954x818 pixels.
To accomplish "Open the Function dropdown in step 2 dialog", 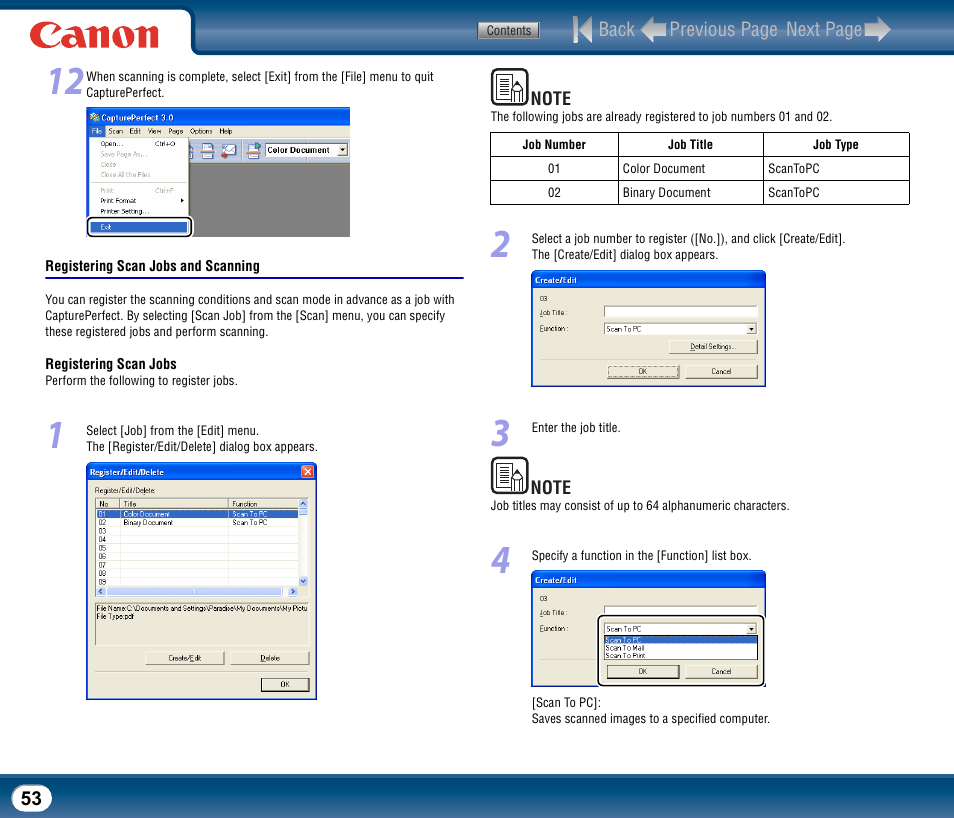I will click(x=751, y=329).
